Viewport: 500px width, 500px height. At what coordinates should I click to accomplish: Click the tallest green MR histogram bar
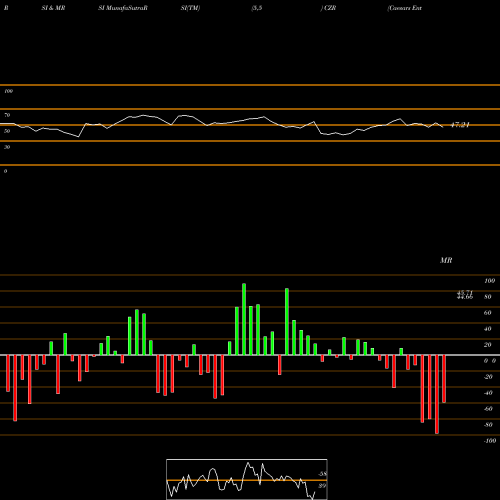tap(244, 319)
